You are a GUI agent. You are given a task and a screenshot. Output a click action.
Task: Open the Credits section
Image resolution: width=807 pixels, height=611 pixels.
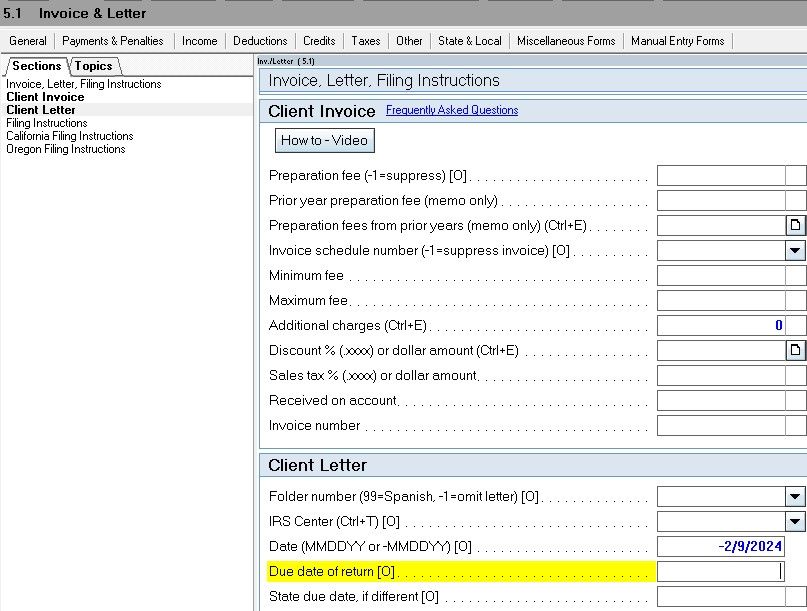click(x=319, y=41)
